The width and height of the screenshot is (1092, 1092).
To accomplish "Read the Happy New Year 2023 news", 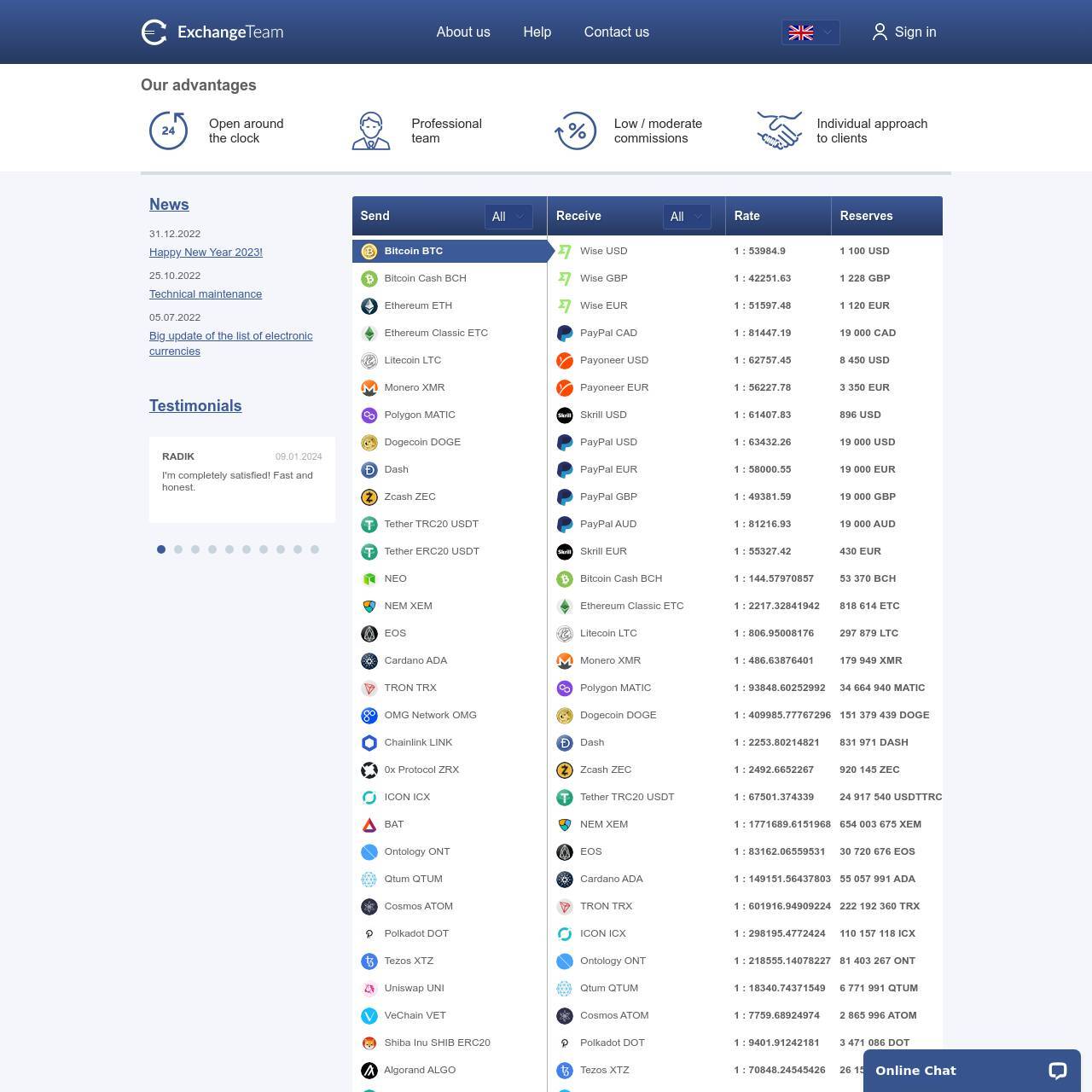I will point(206,253).
